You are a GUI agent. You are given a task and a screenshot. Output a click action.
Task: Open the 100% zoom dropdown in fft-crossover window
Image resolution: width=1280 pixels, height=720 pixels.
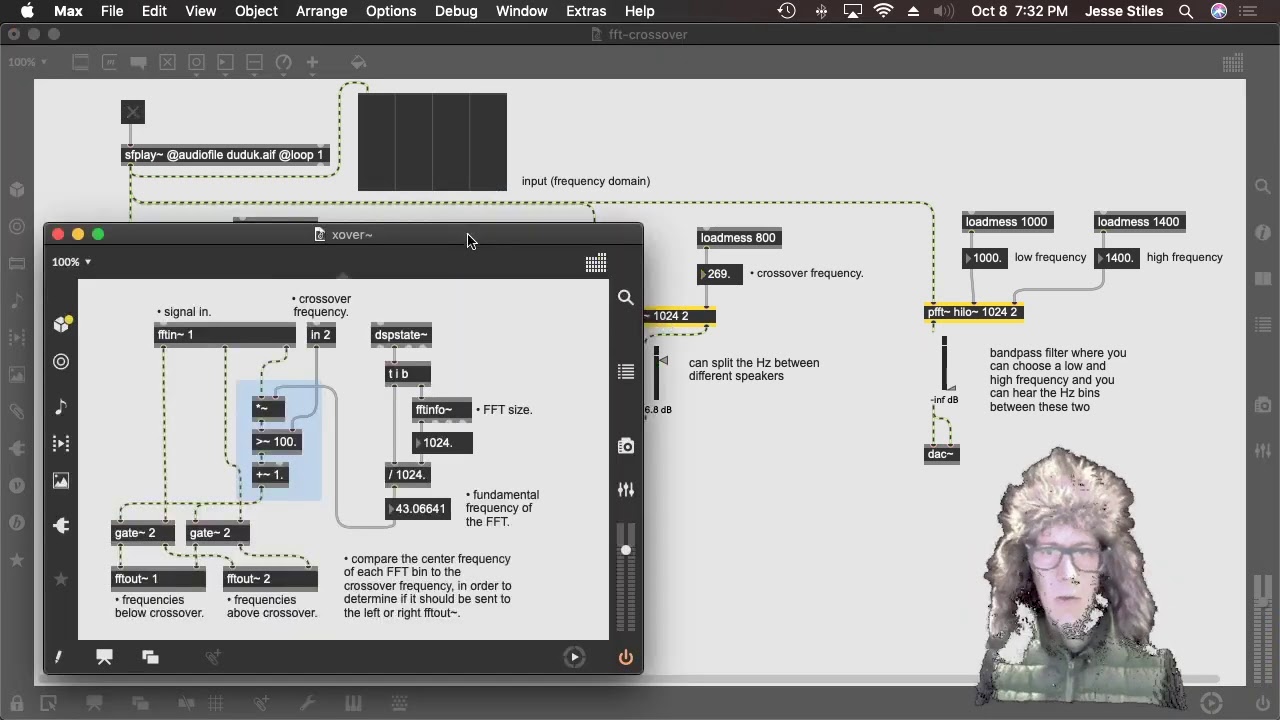[28, 62]
